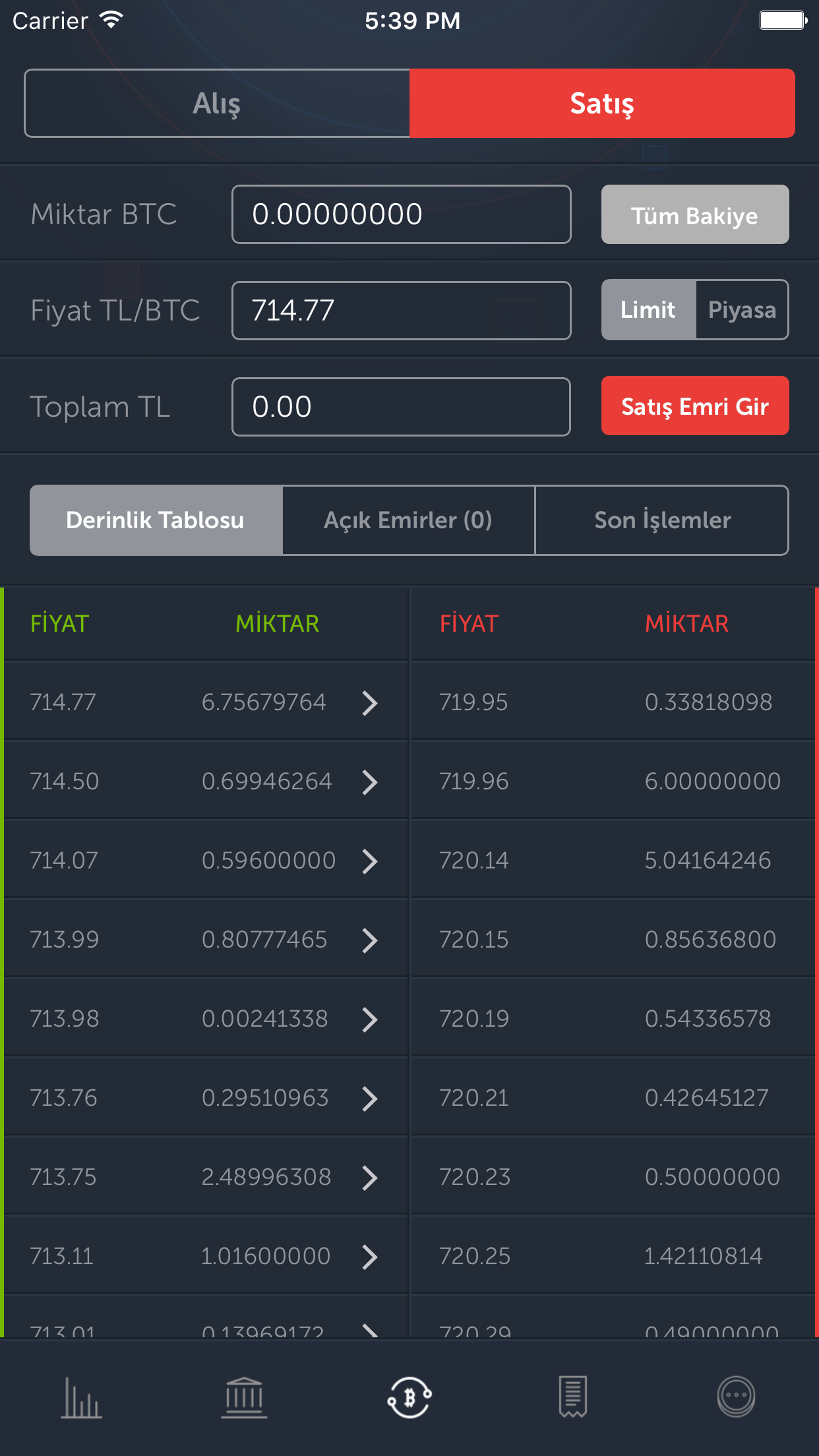Tap chevron on the 714.07 bid row

point(370,861)
